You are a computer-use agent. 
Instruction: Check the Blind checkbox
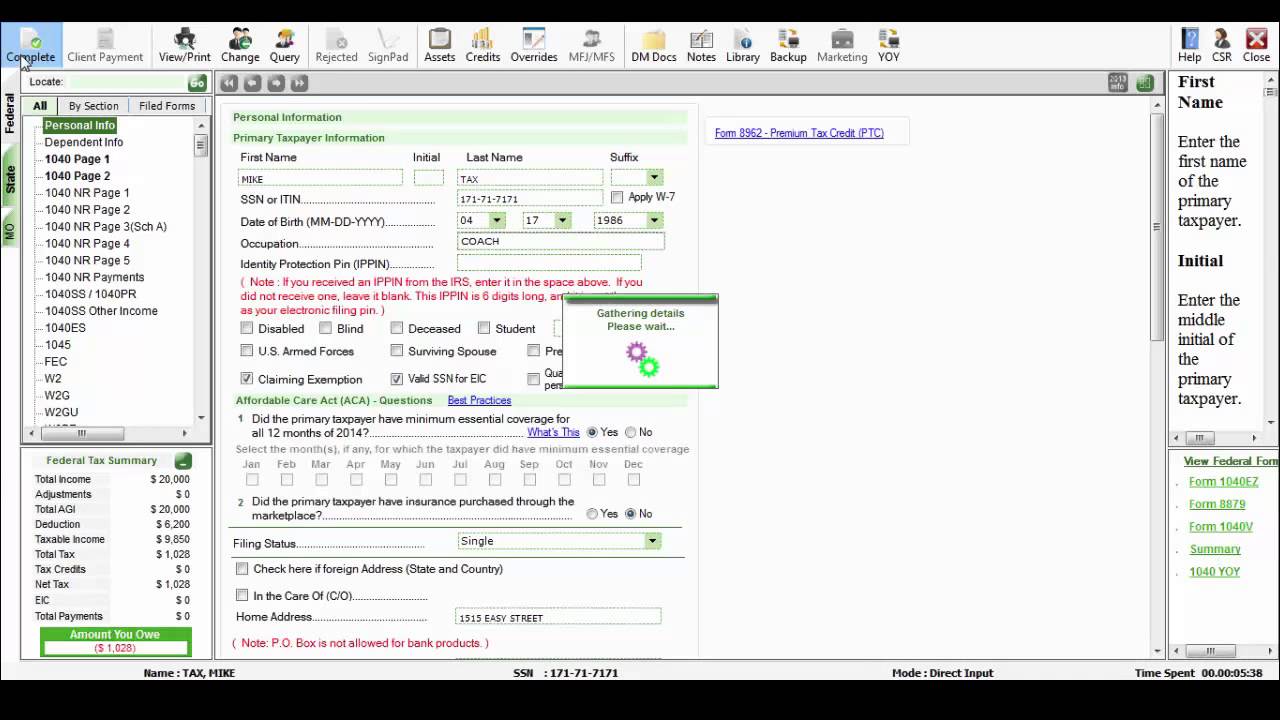pyautogui.click(x=325, y=328)
